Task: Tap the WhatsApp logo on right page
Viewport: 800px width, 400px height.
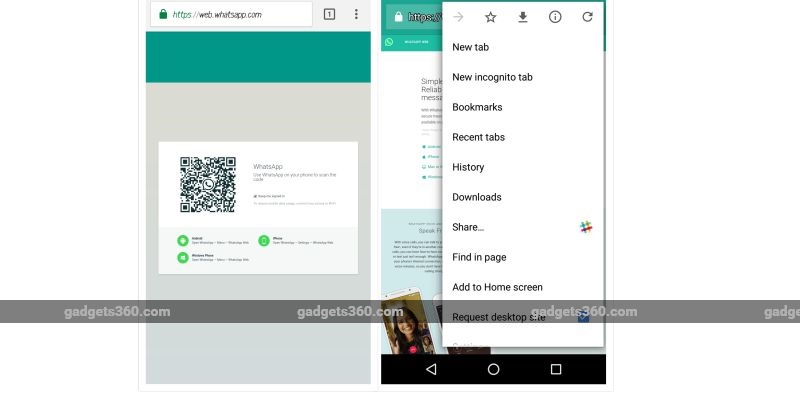Action: point(389,42)
